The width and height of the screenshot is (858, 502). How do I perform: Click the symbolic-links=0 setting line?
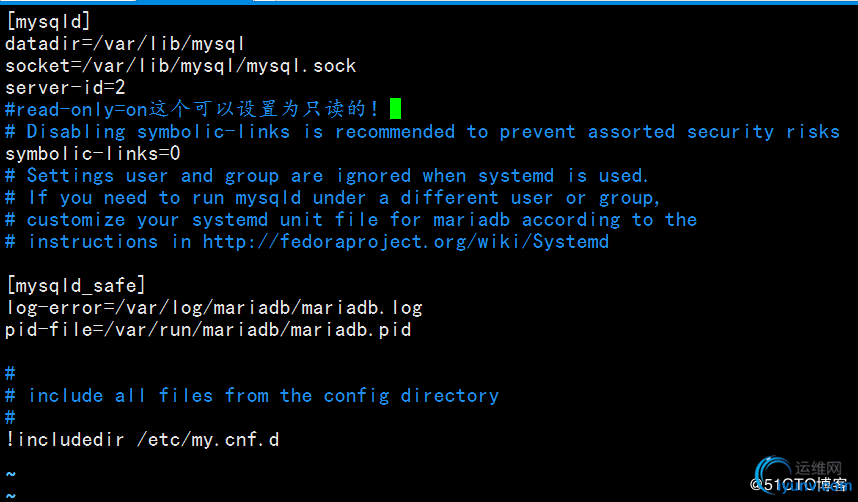click(92, 154)
